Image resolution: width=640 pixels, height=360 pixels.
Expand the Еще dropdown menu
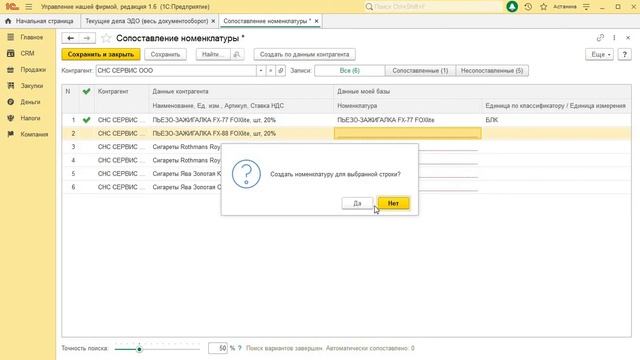pos(599,54)
